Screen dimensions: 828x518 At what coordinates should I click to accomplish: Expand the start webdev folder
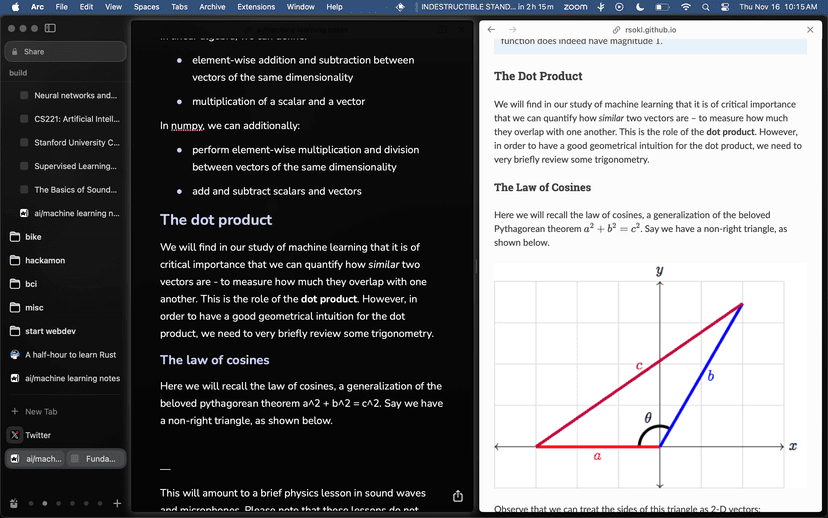[48, 331]
